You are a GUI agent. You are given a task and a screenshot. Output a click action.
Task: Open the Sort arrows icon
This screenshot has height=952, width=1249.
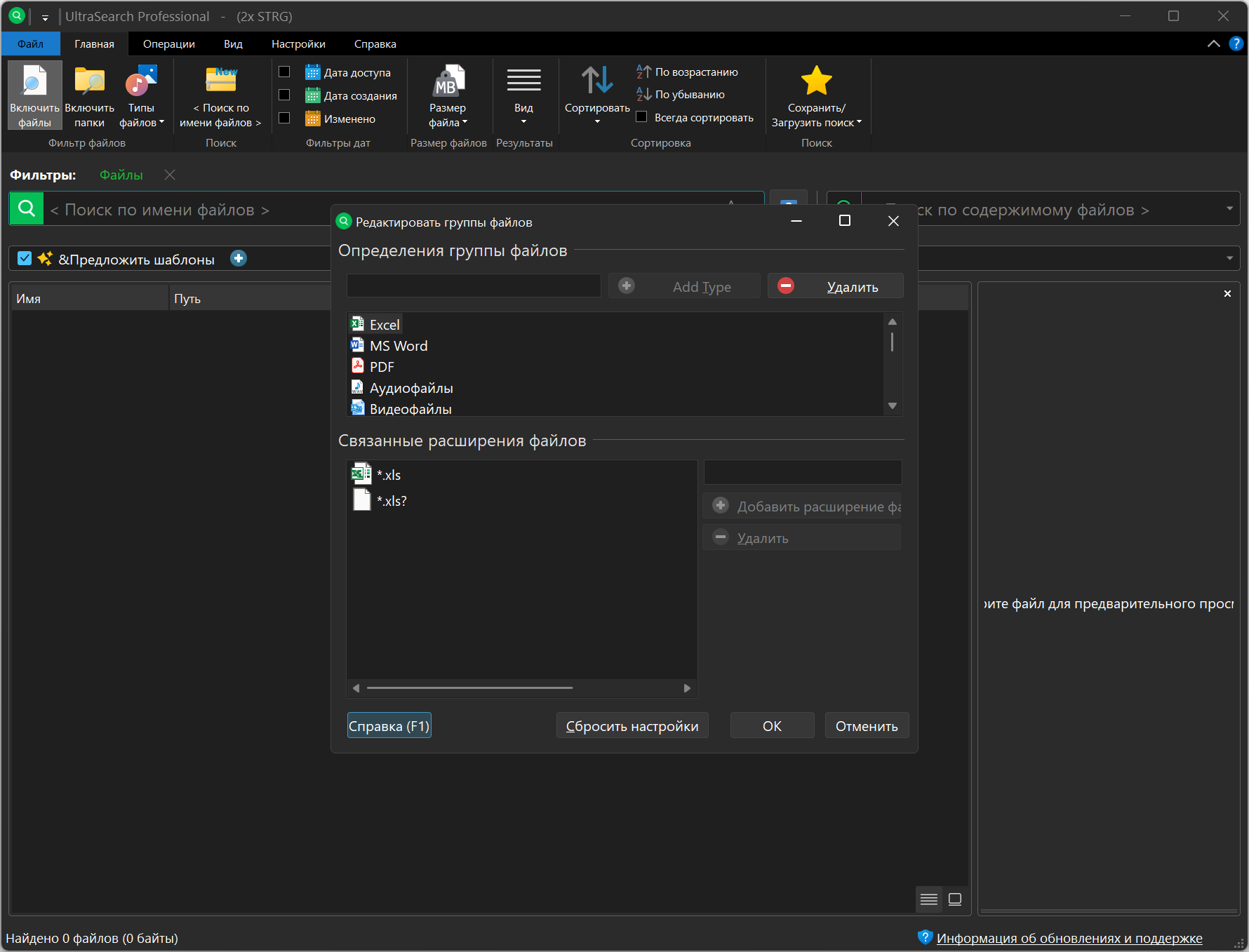(x=597, y=81)
